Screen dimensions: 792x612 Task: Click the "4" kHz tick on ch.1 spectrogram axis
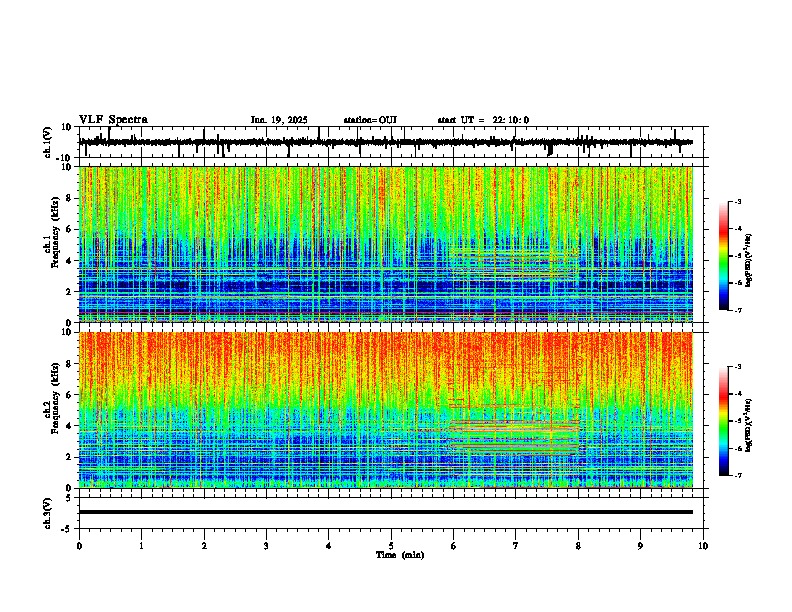point(69,261)
